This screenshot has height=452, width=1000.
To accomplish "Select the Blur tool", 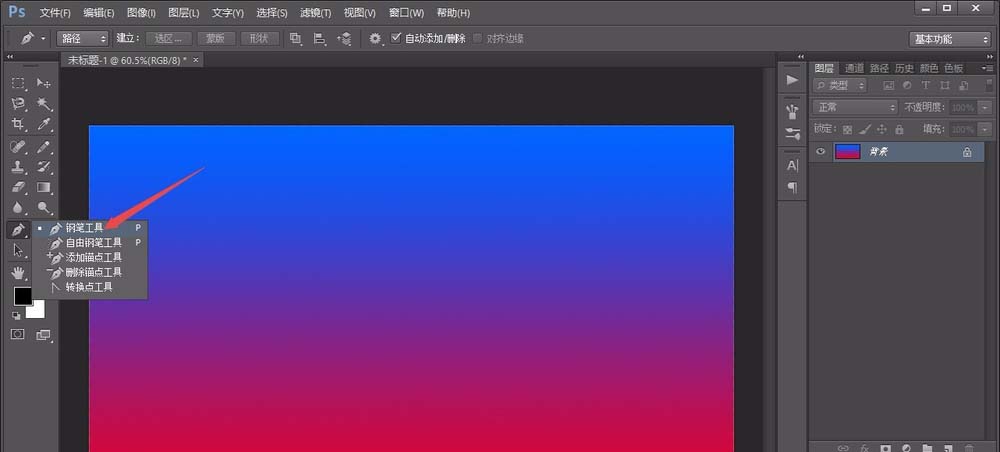I will pyautogui.click(x=18, y=207).
